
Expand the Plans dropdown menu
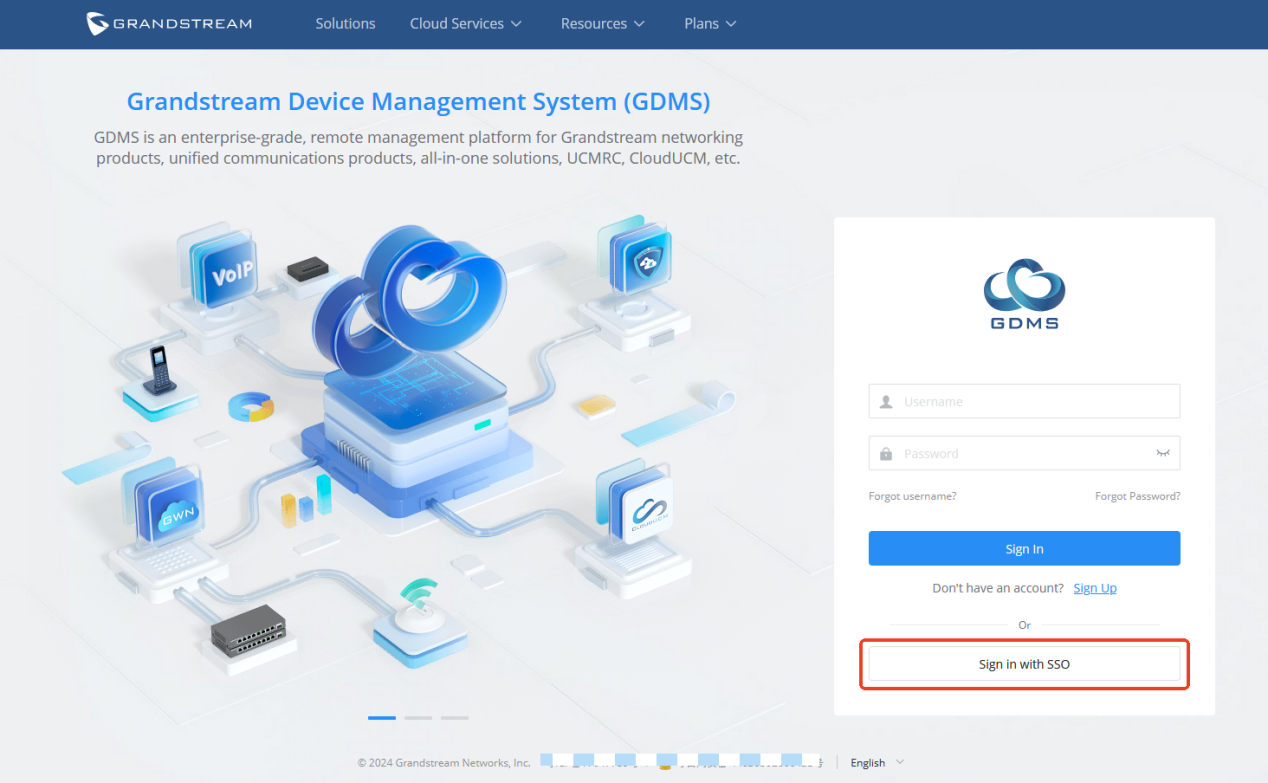(710, 23)
